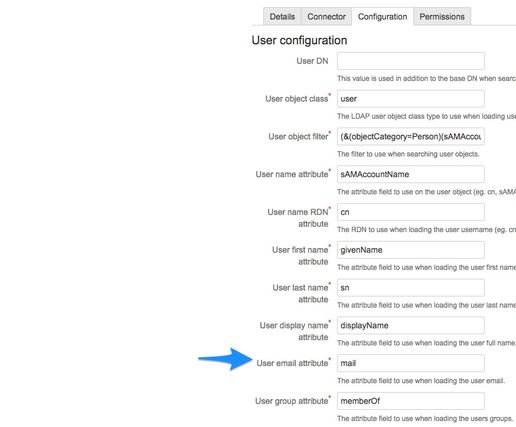Click the User first name attribute label
The height and width of the screenshot is (427, 516).
pyautogui.click(x=300, y=256)
